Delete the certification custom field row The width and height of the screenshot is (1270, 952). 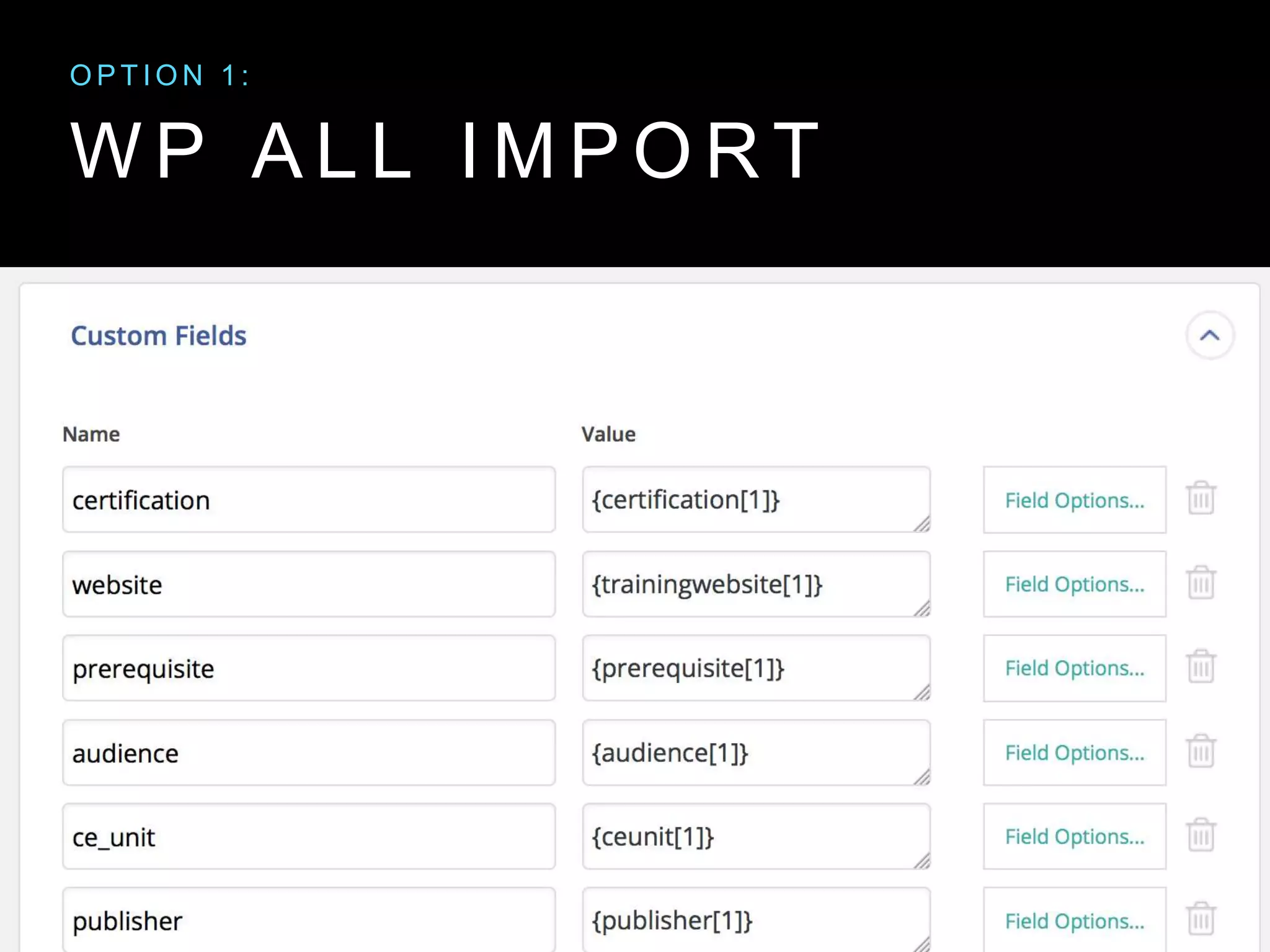1201,498
